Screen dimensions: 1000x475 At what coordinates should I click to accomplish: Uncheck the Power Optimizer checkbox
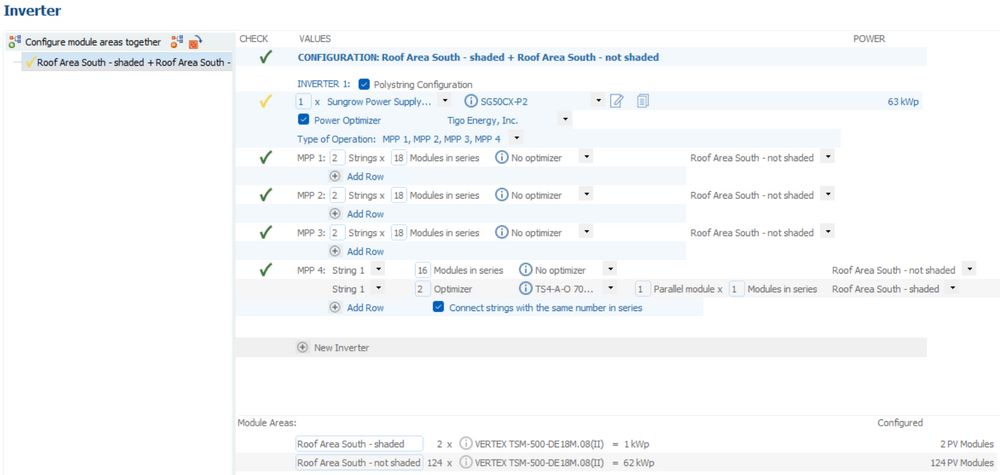point(304,120)
